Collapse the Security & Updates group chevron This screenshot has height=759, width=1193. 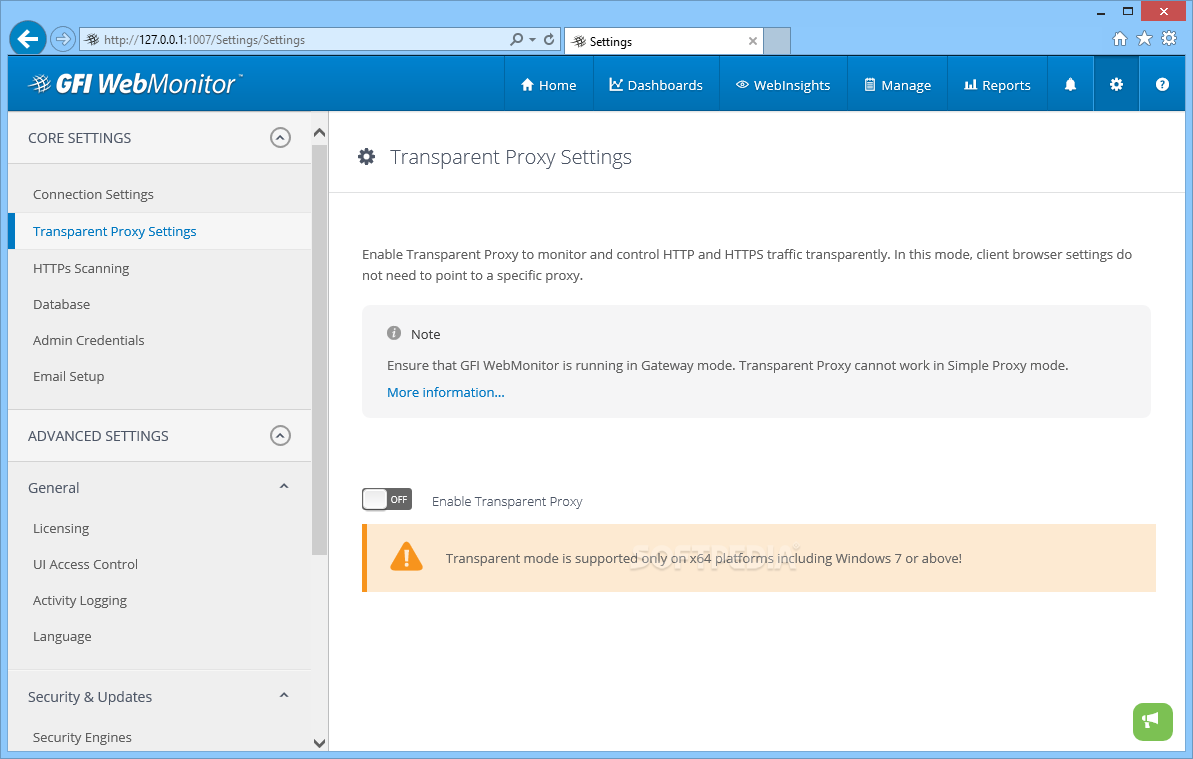point(284,696)
